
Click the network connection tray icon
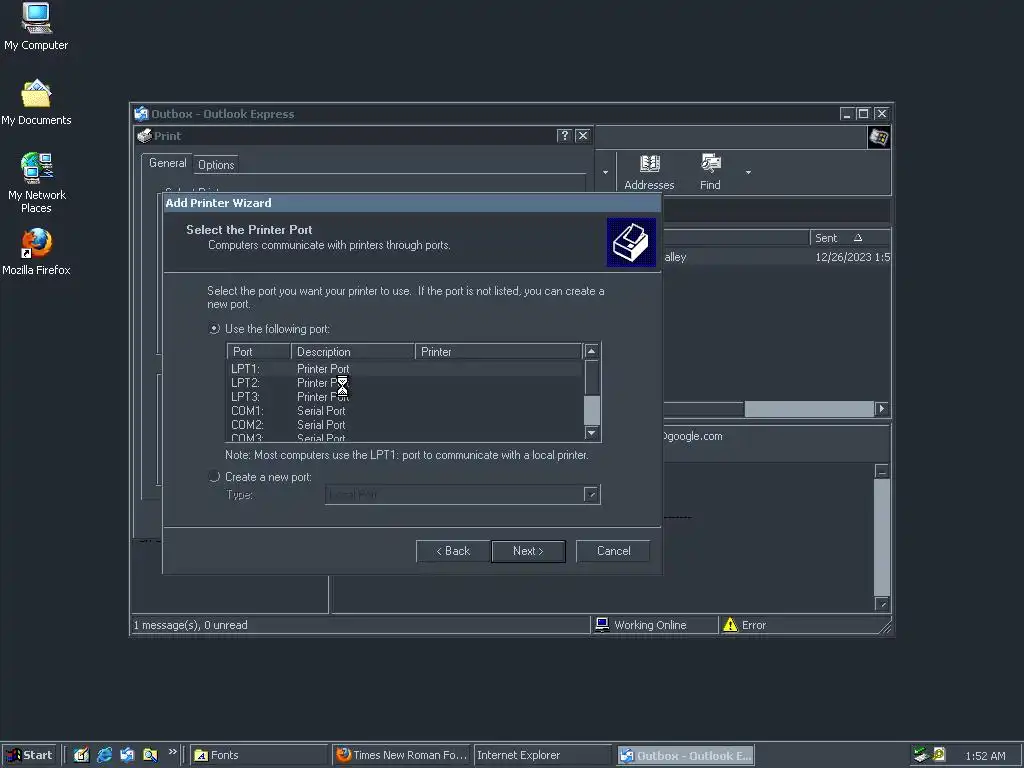920,756
